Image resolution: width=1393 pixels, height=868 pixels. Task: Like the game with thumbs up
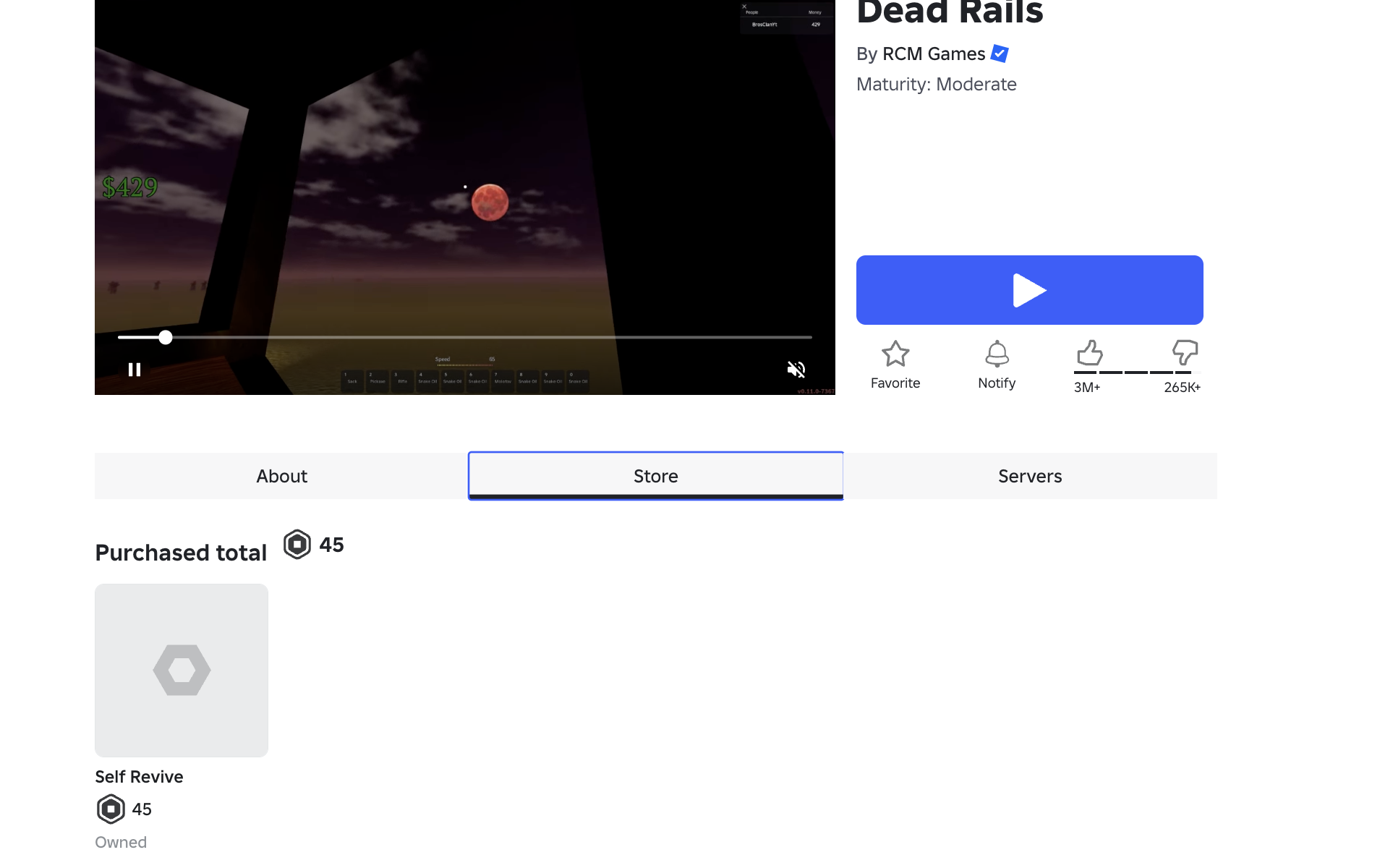(x=1089, y=353)
